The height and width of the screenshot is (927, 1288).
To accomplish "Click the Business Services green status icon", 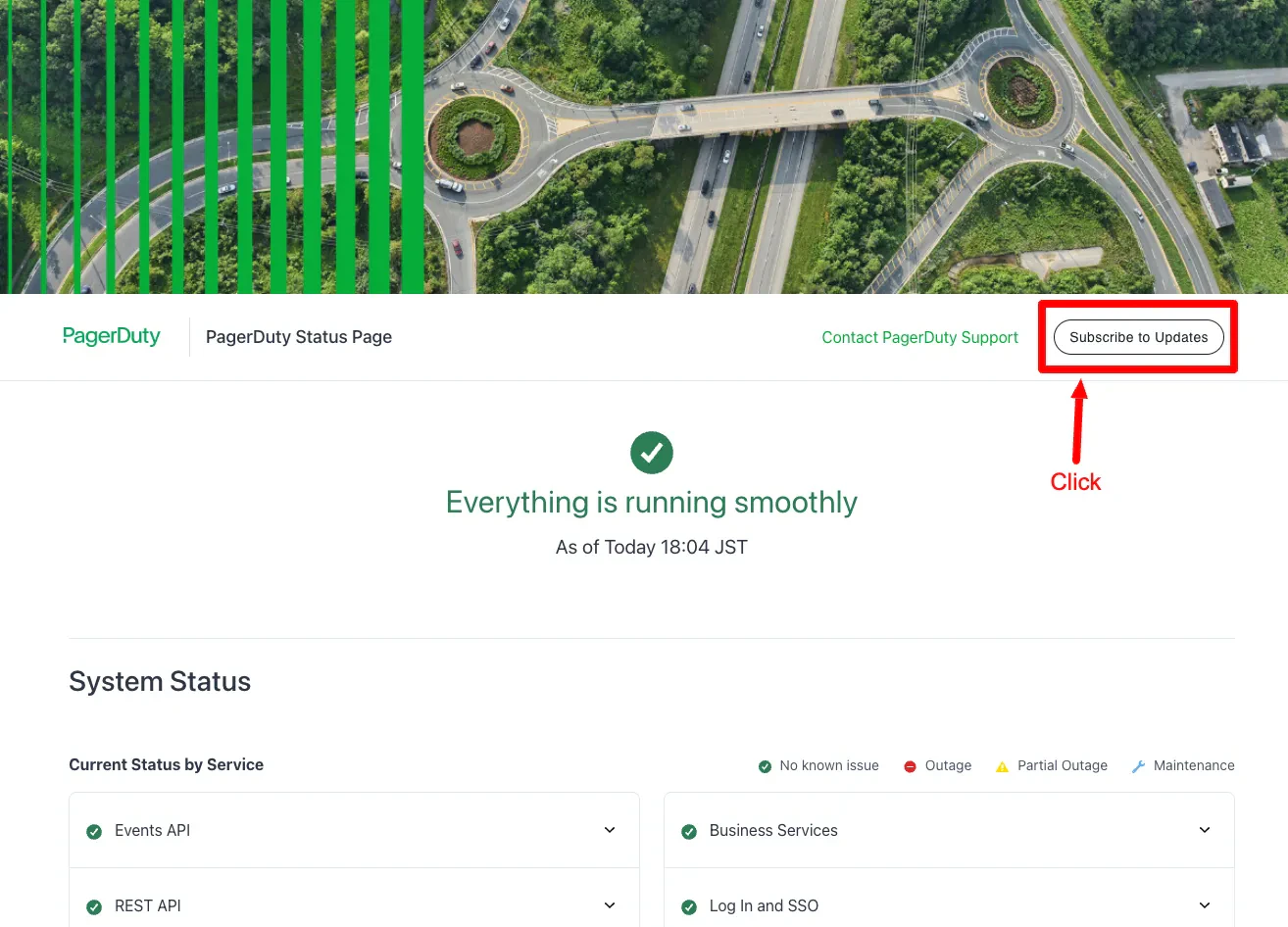I will coord(689,832).
